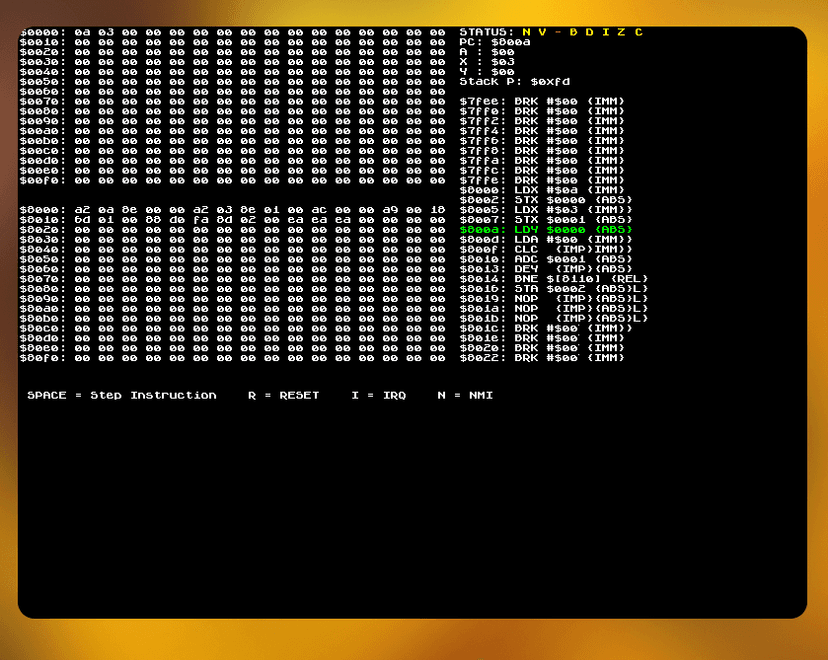The image size is (828, 660).
Task: Click the N flag in the STATUS line
Action: click(x=526, y=32)
